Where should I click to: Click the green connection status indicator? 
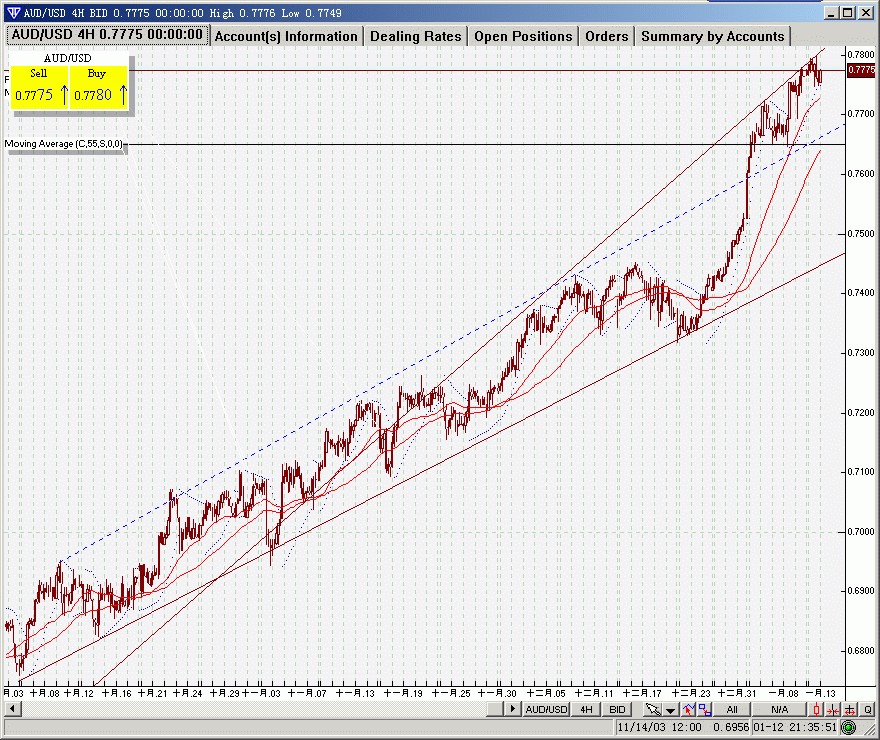click(x=849, y=727)
